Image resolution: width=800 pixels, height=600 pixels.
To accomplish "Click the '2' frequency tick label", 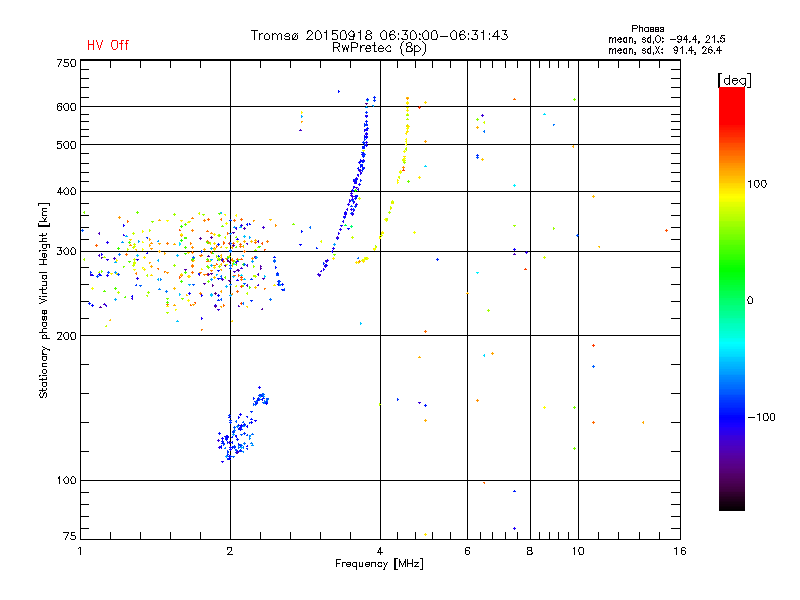I will (x=230, y=551).
